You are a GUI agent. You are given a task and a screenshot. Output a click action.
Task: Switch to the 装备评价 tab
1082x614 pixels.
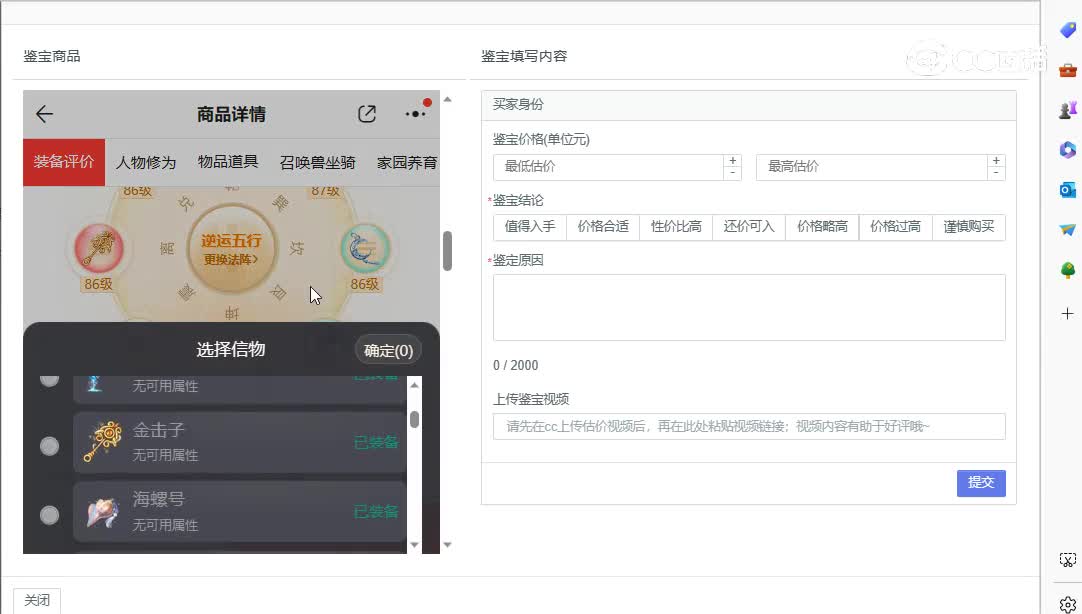click(x=63, y=162)
